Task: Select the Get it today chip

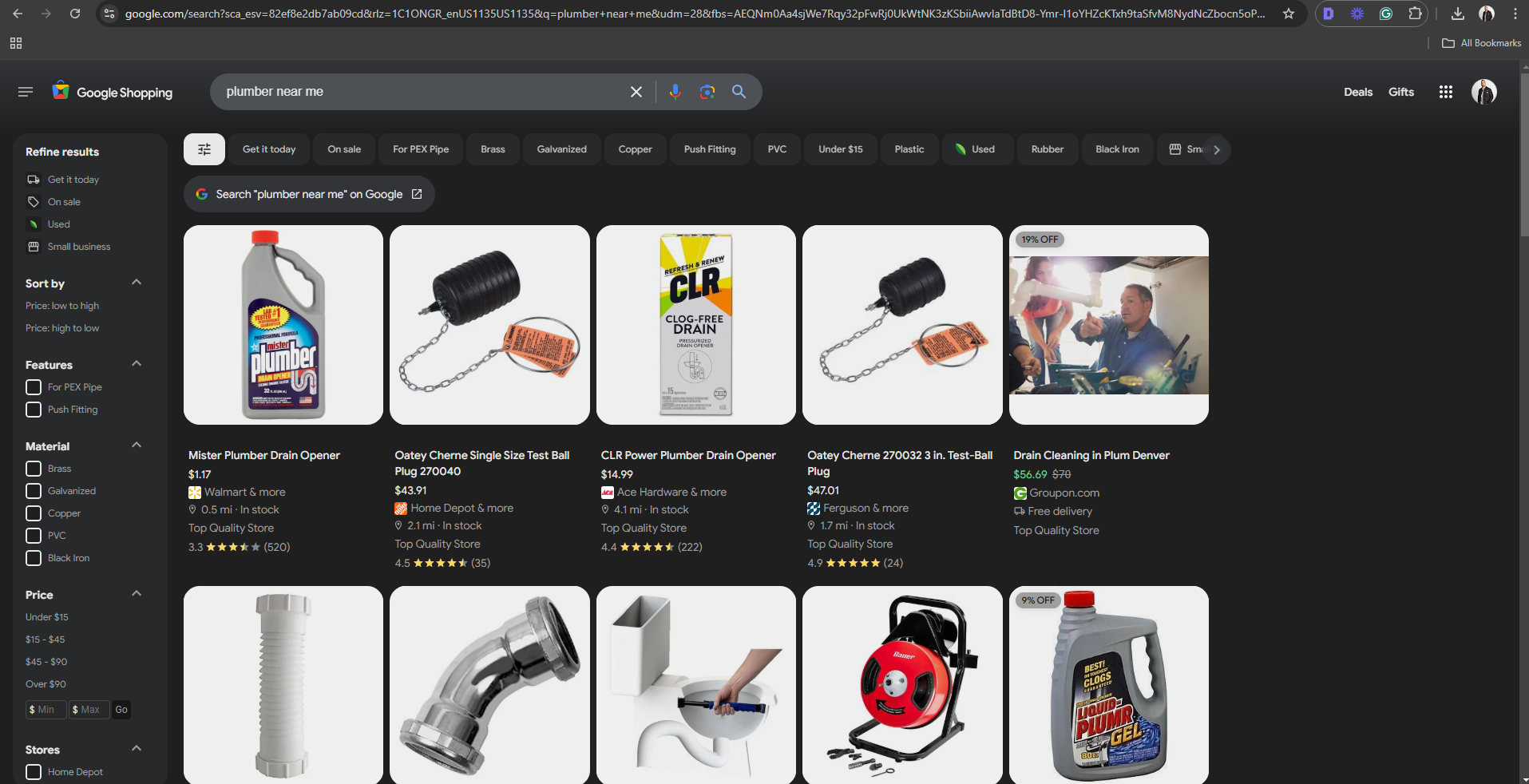Action: point(269,149)
